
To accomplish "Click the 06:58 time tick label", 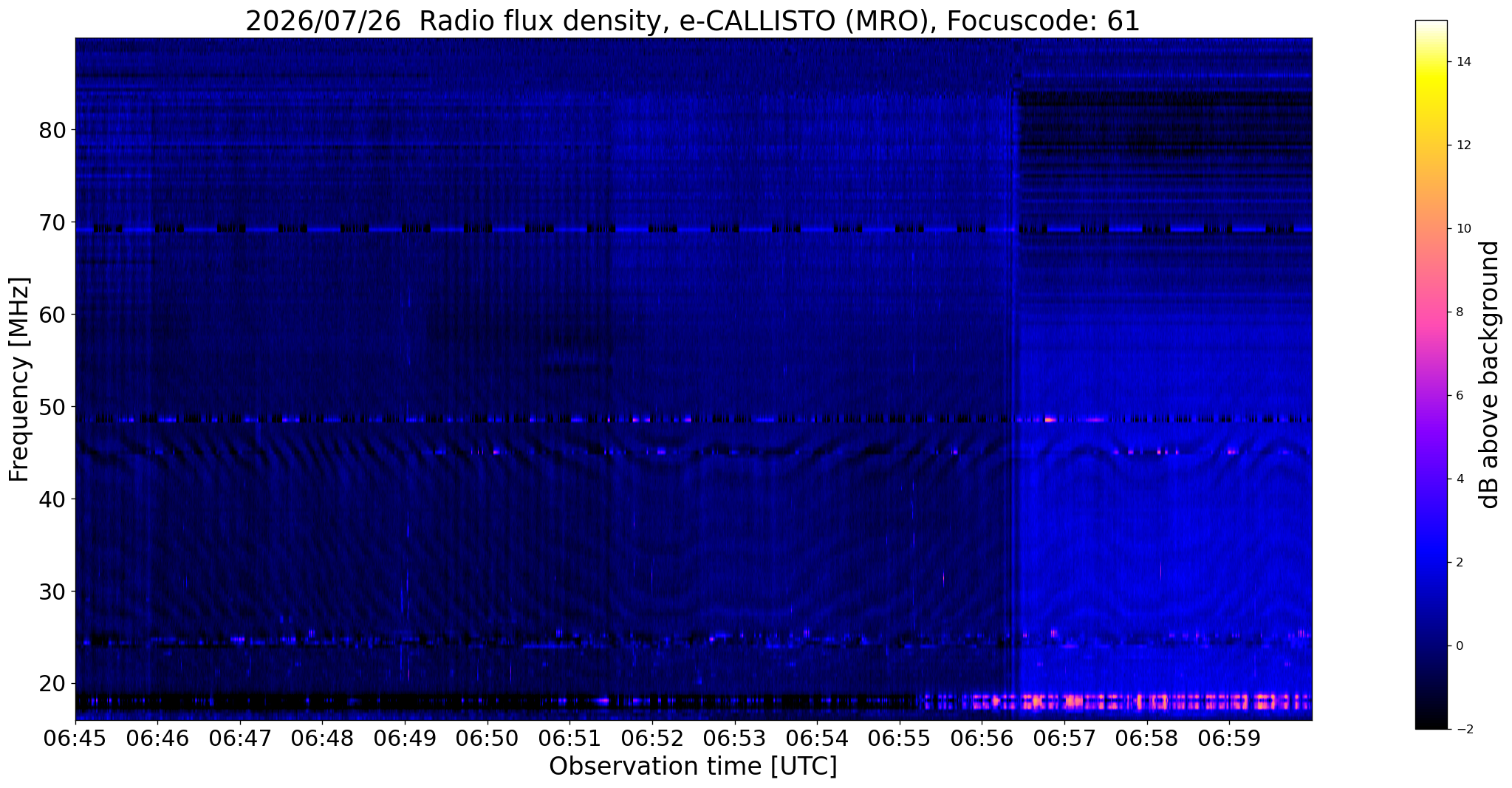I will point(1147,738).
